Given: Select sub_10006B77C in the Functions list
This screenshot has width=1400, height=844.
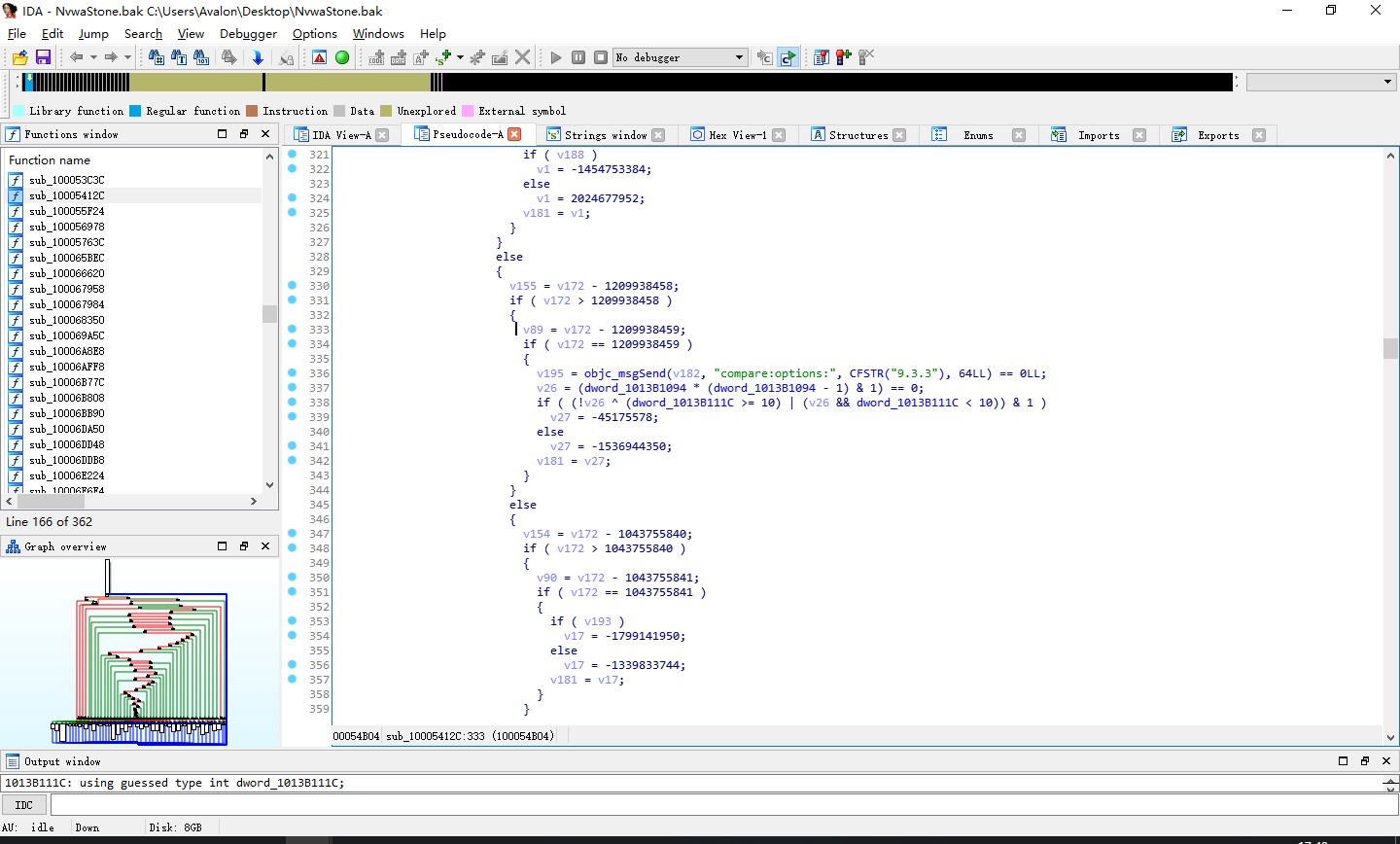Looking at the screenshot, I should point(66,382).
